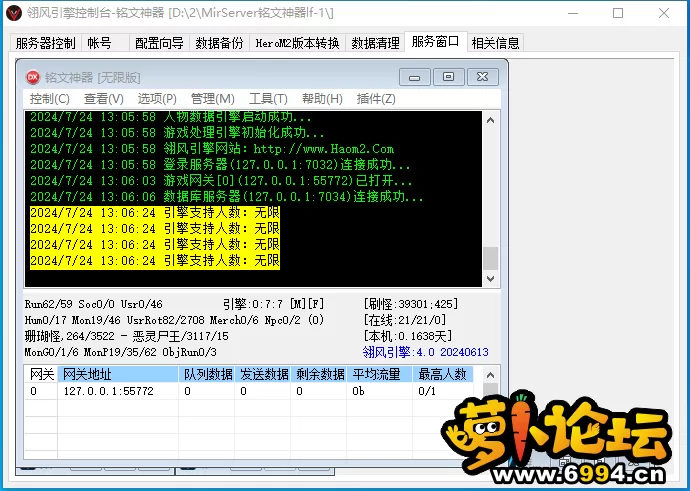Open the 插件(Z) menu
690x491 pixels.
[376, 99]
